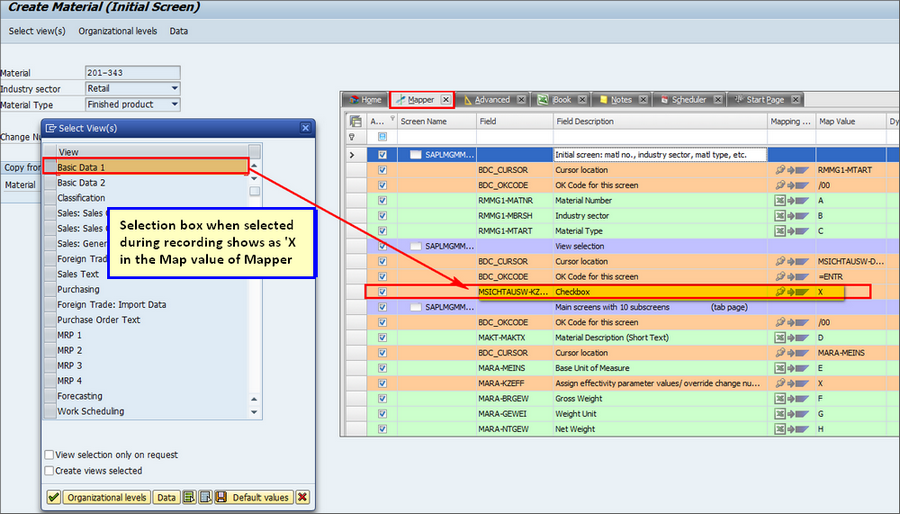The image size is (900, 514).
Task: Click the Organizational levels button in dialog
Action: [107, 497]
